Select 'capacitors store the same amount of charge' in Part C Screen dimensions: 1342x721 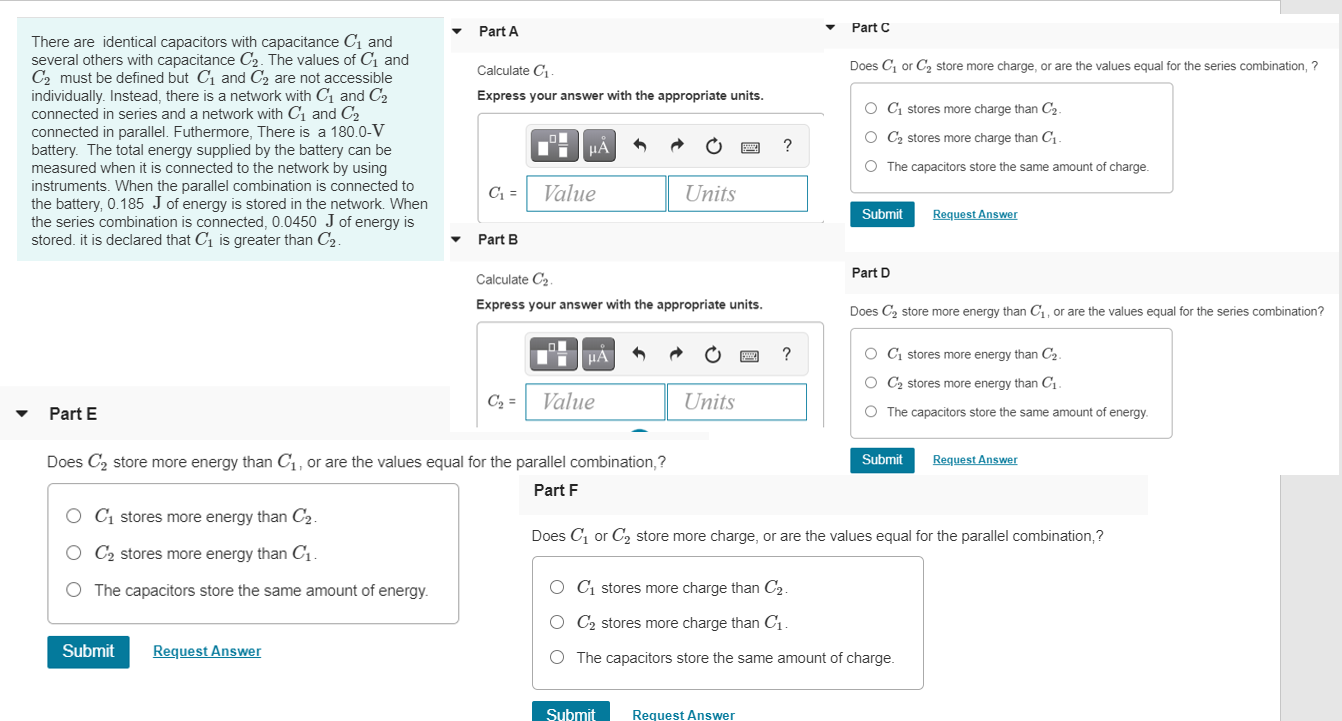[x=871, y=166]
